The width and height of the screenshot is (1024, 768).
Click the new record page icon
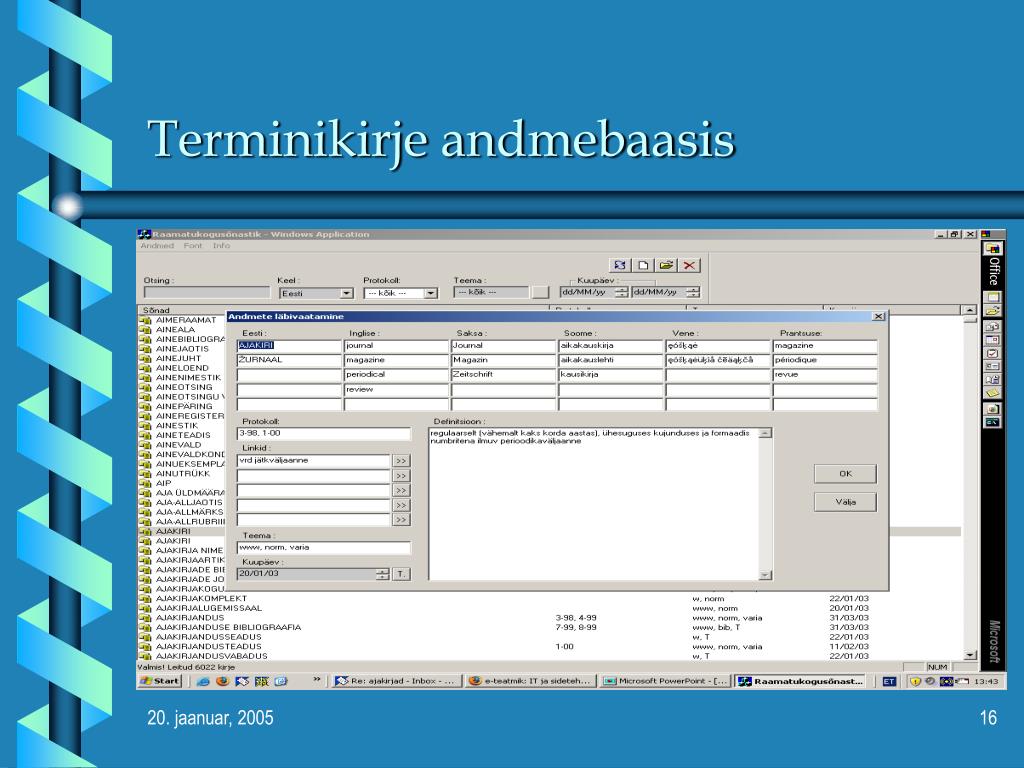coord(643,265)
